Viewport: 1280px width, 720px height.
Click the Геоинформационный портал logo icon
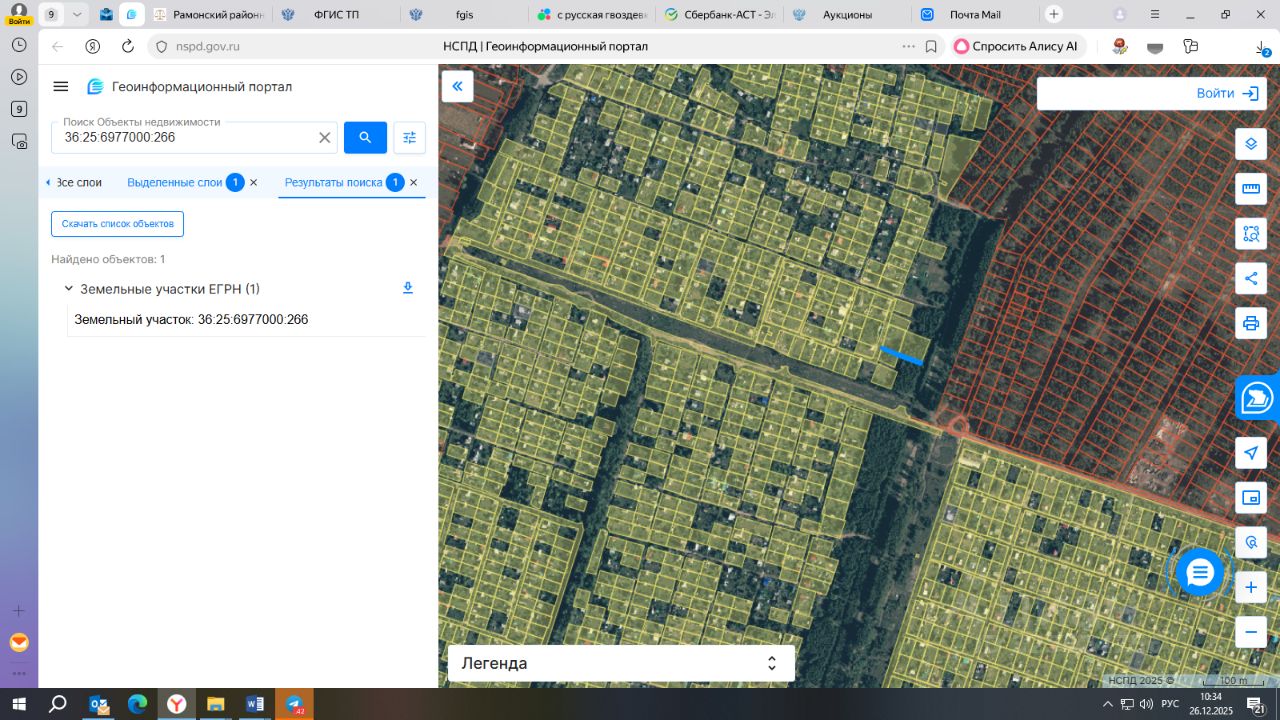(x=95, y=87)
